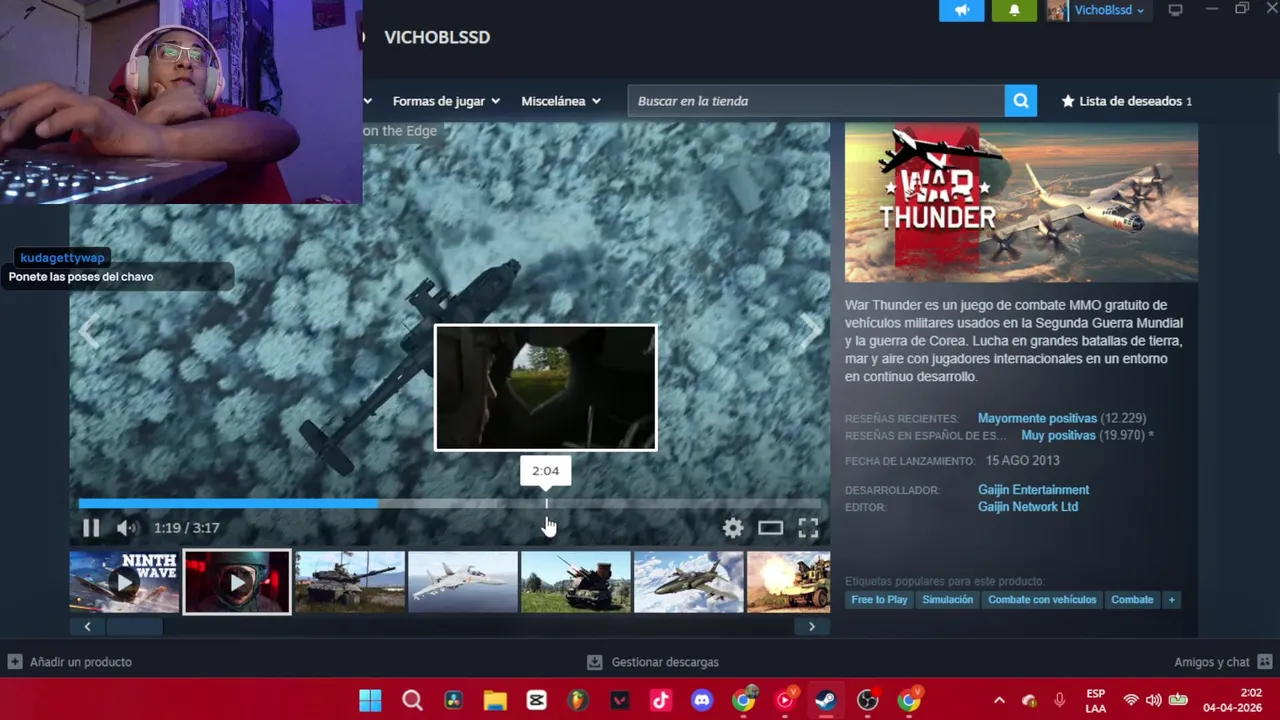1280x720 pixels.
Task: Click the thumbnail strip scrollbar handle
Action: [x=134, y=627]
